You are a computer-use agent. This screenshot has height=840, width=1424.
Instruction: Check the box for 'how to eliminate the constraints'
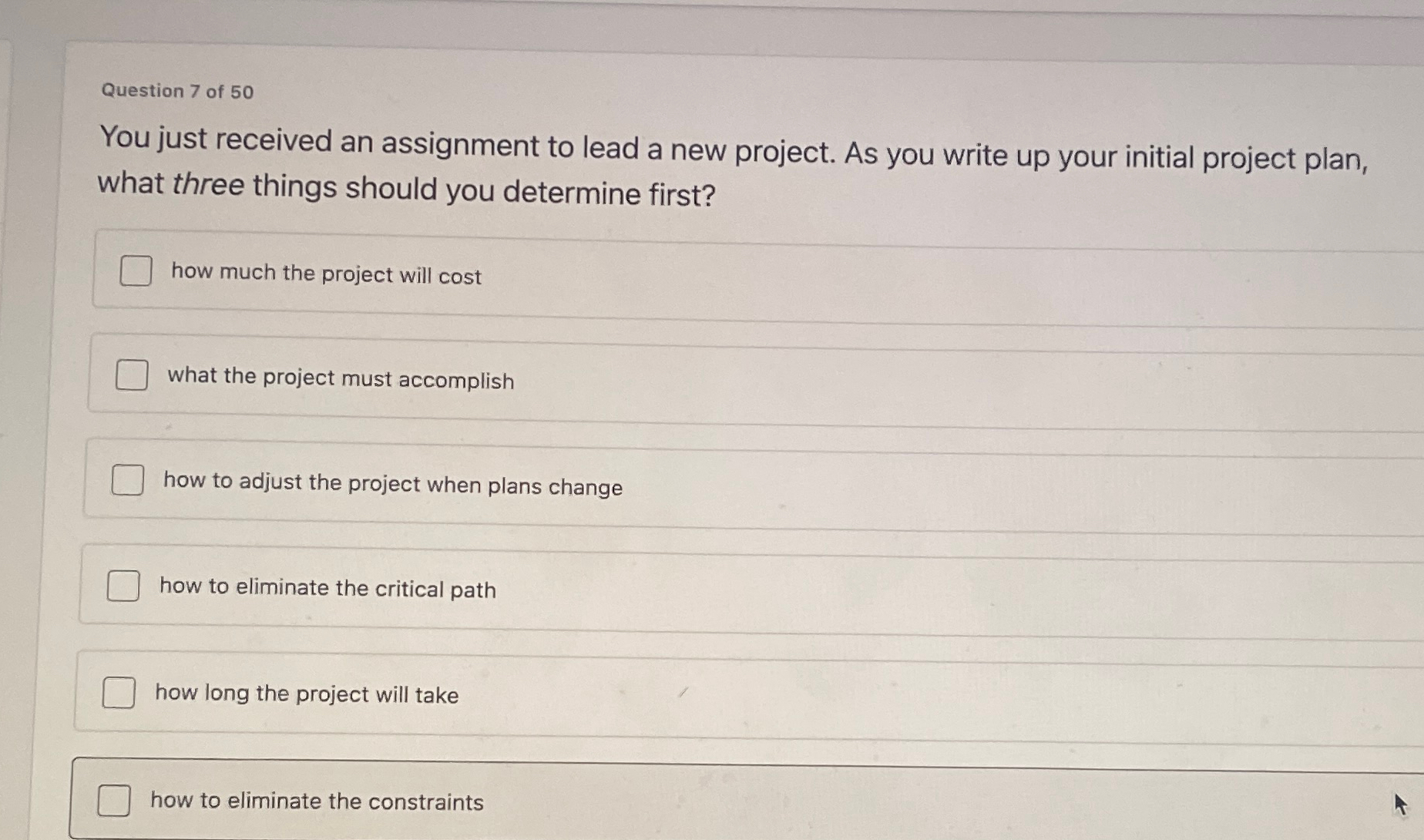114,801
